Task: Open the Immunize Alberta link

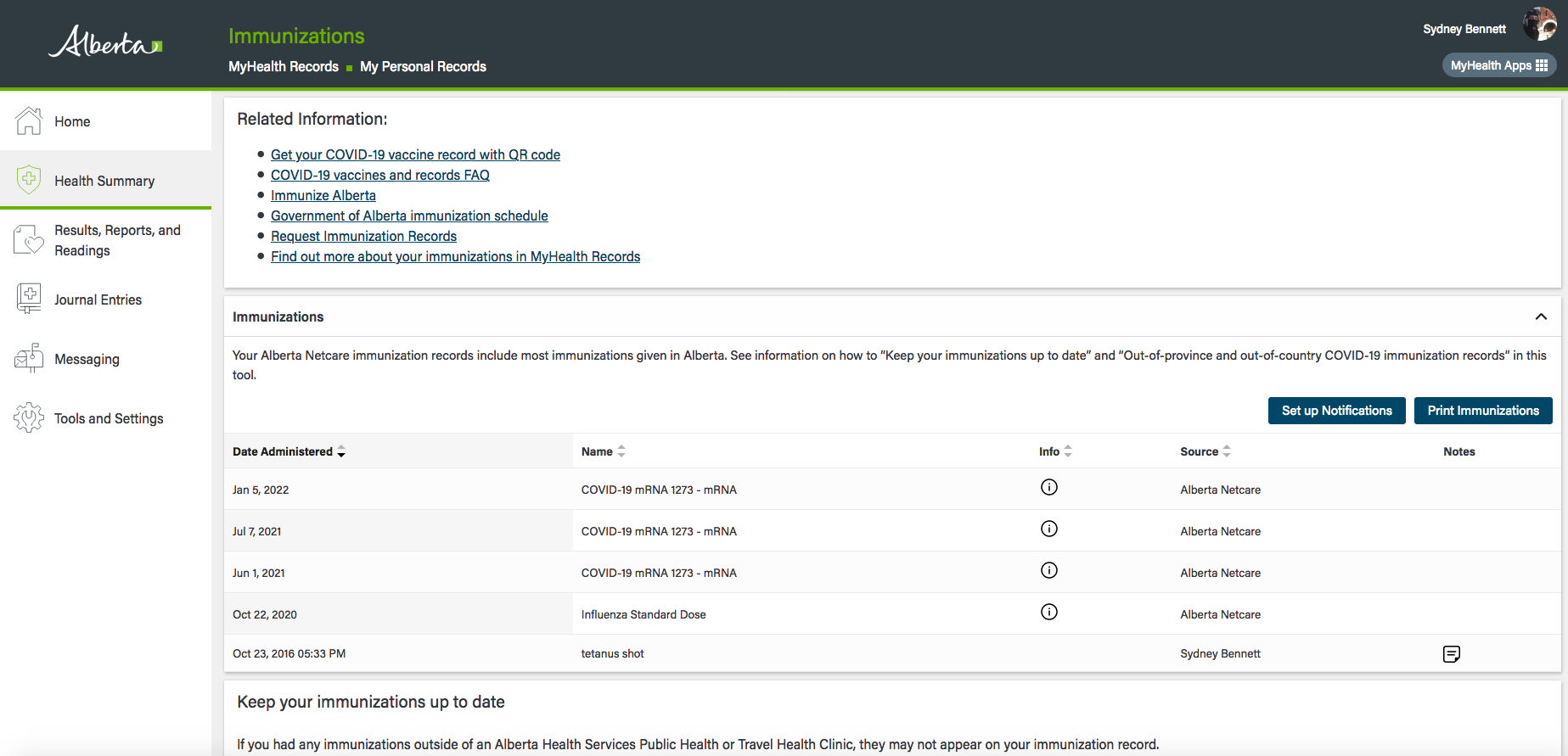Action: point(323,195)
